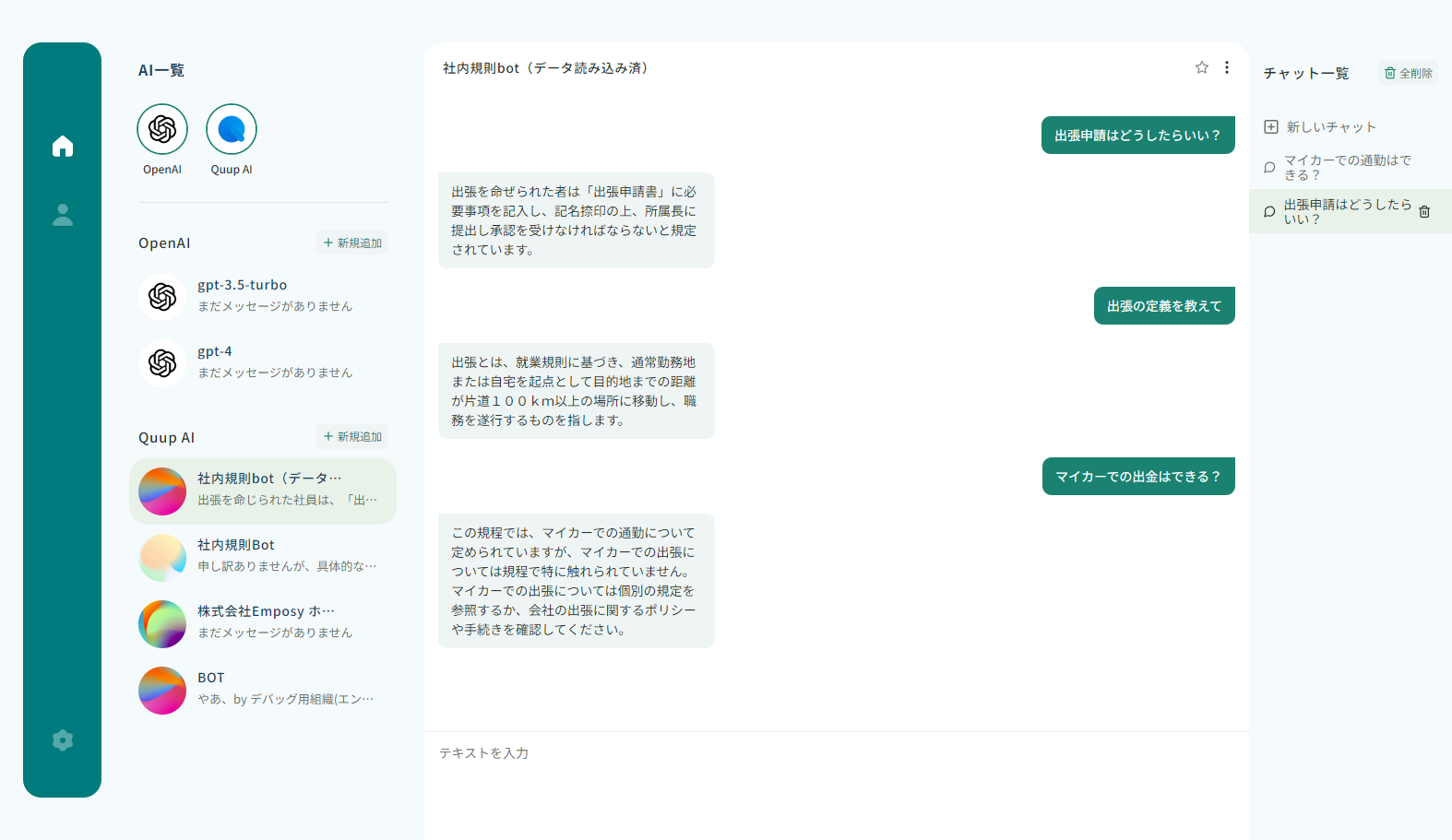Delete the 出張申請はどうしたらいい chat with trash icon
1452x840 pixels.
click(1423, 212)
